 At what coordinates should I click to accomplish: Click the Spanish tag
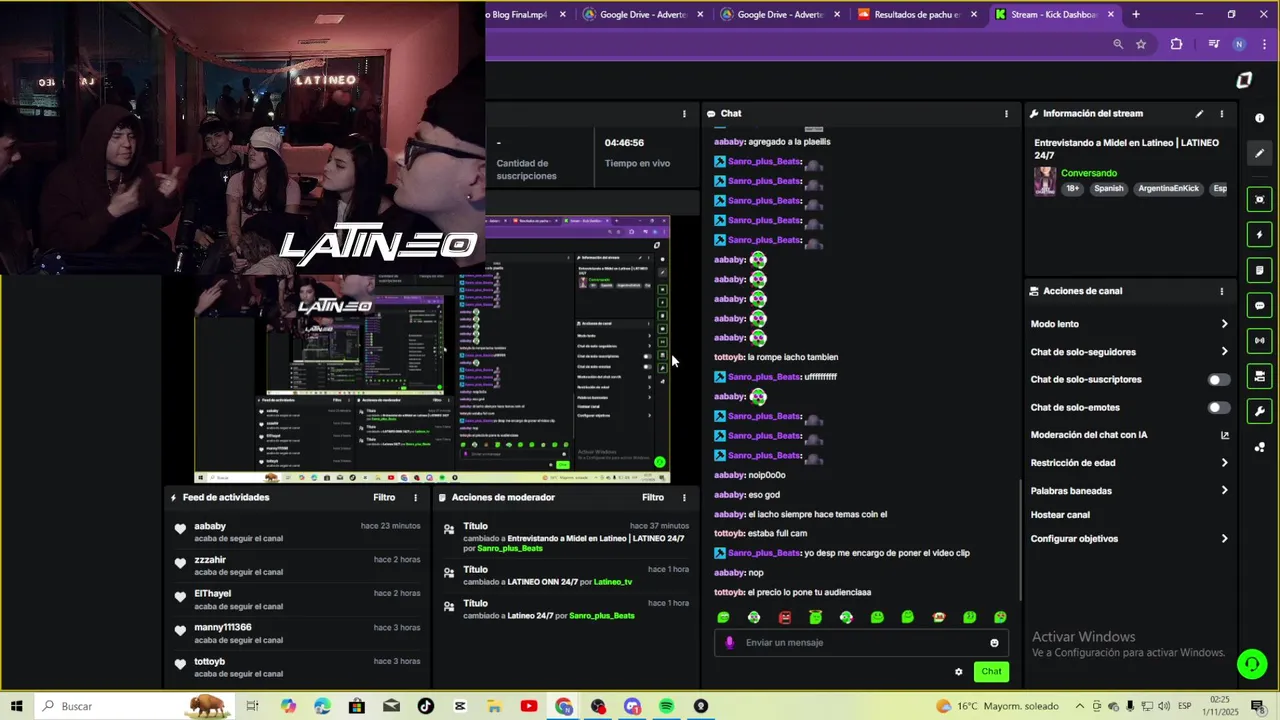coord(1108,189)
